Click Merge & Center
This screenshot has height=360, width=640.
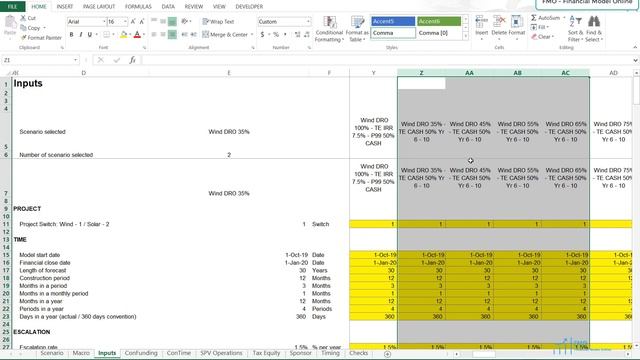225,34
